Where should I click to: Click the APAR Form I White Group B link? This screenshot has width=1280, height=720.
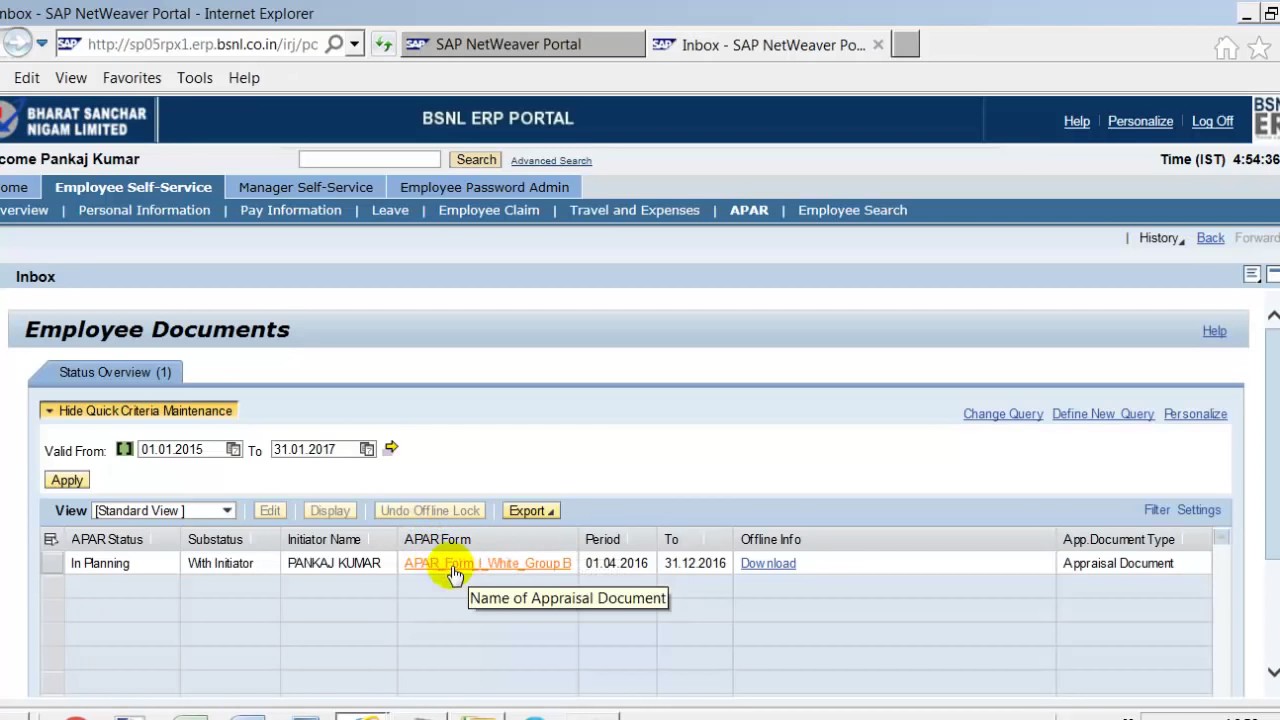pyautogui.click(x=487, y=563)
